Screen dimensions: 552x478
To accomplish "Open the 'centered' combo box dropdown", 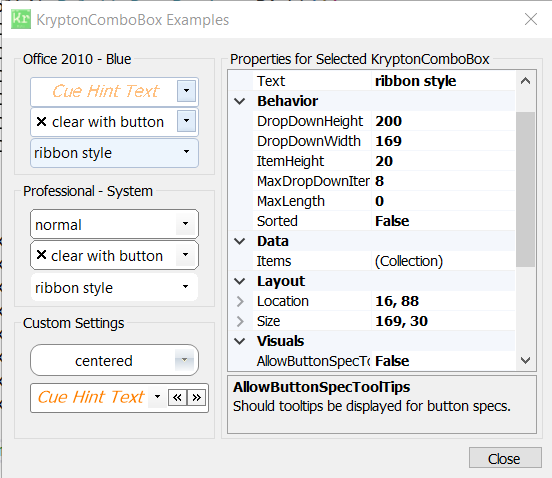I will 184,360.
